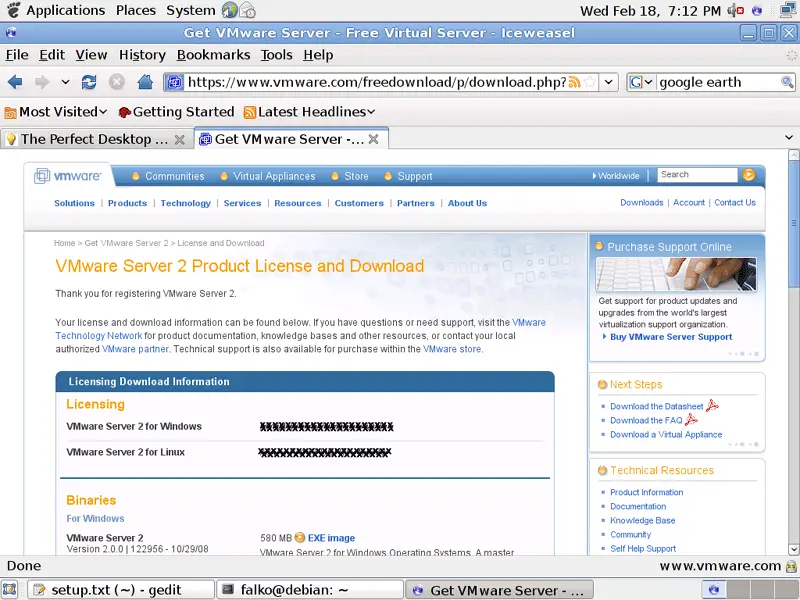Switch to setup.txt gedit window in taskbar

[x=120, y=590]
